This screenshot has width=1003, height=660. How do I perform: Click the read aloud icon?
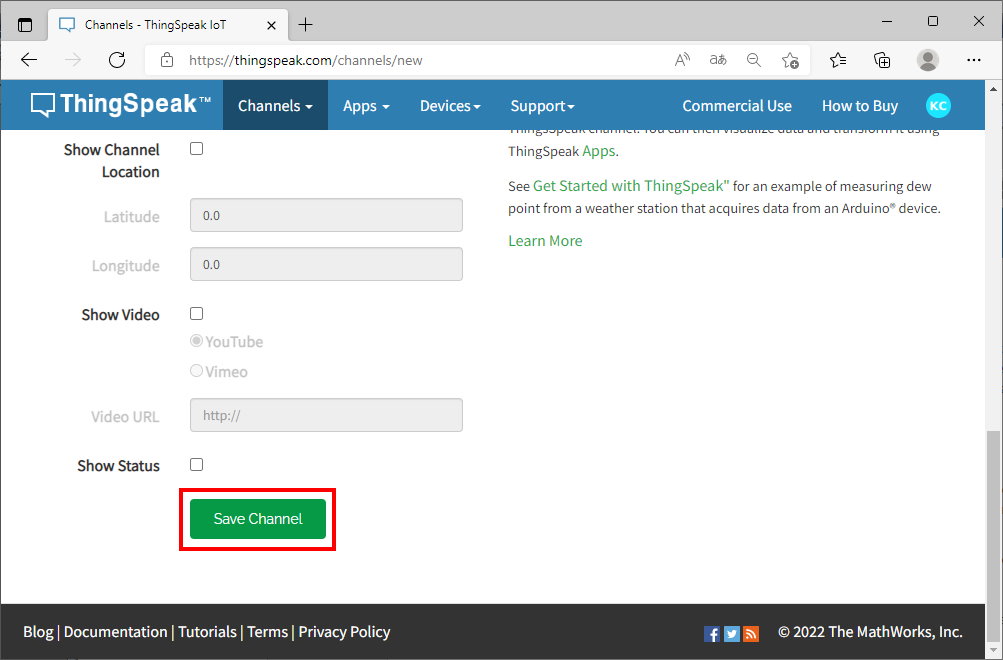[x=683, y=60]
